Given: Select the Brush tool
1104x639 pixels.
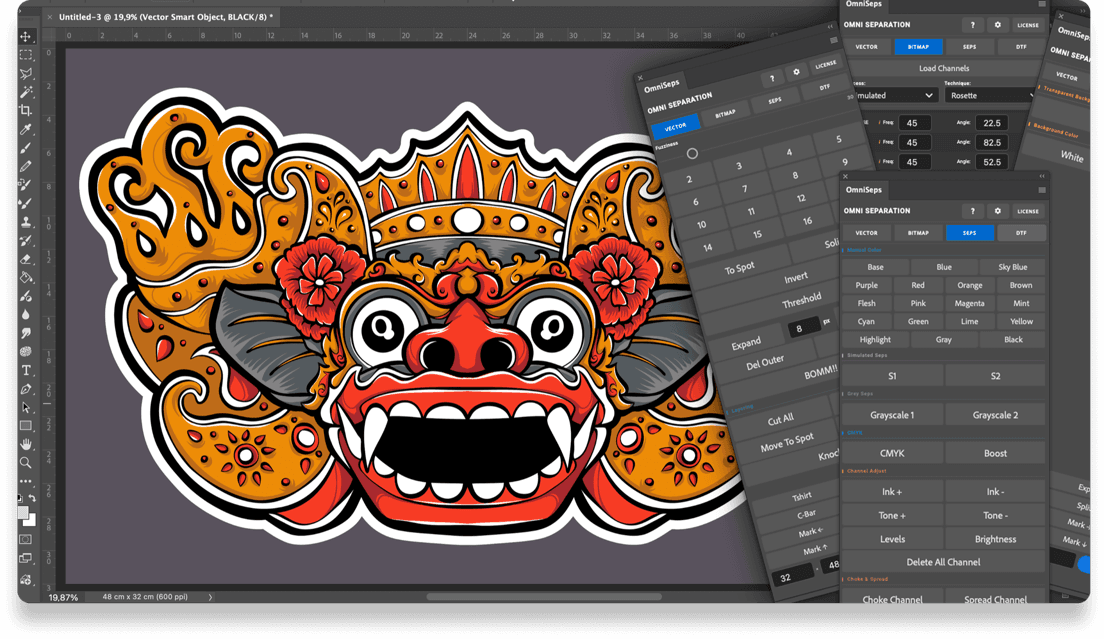Looking at the screenshot, I should point(26,148).
